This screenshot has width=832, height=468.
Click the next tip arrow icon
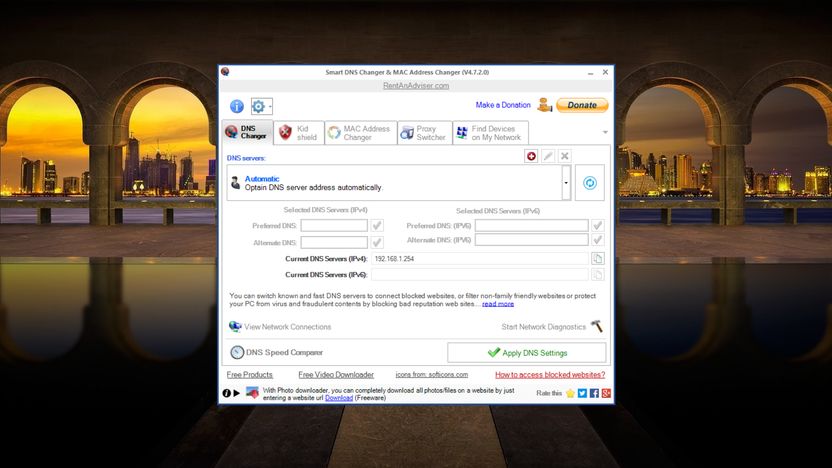(237, 393)
